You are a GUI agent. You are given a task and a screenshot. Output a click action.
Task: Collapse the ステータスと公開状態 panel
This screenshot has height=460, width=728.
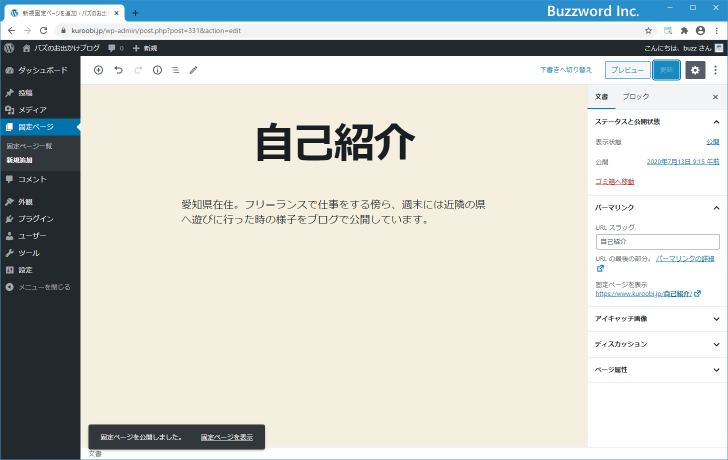point(657,122)
